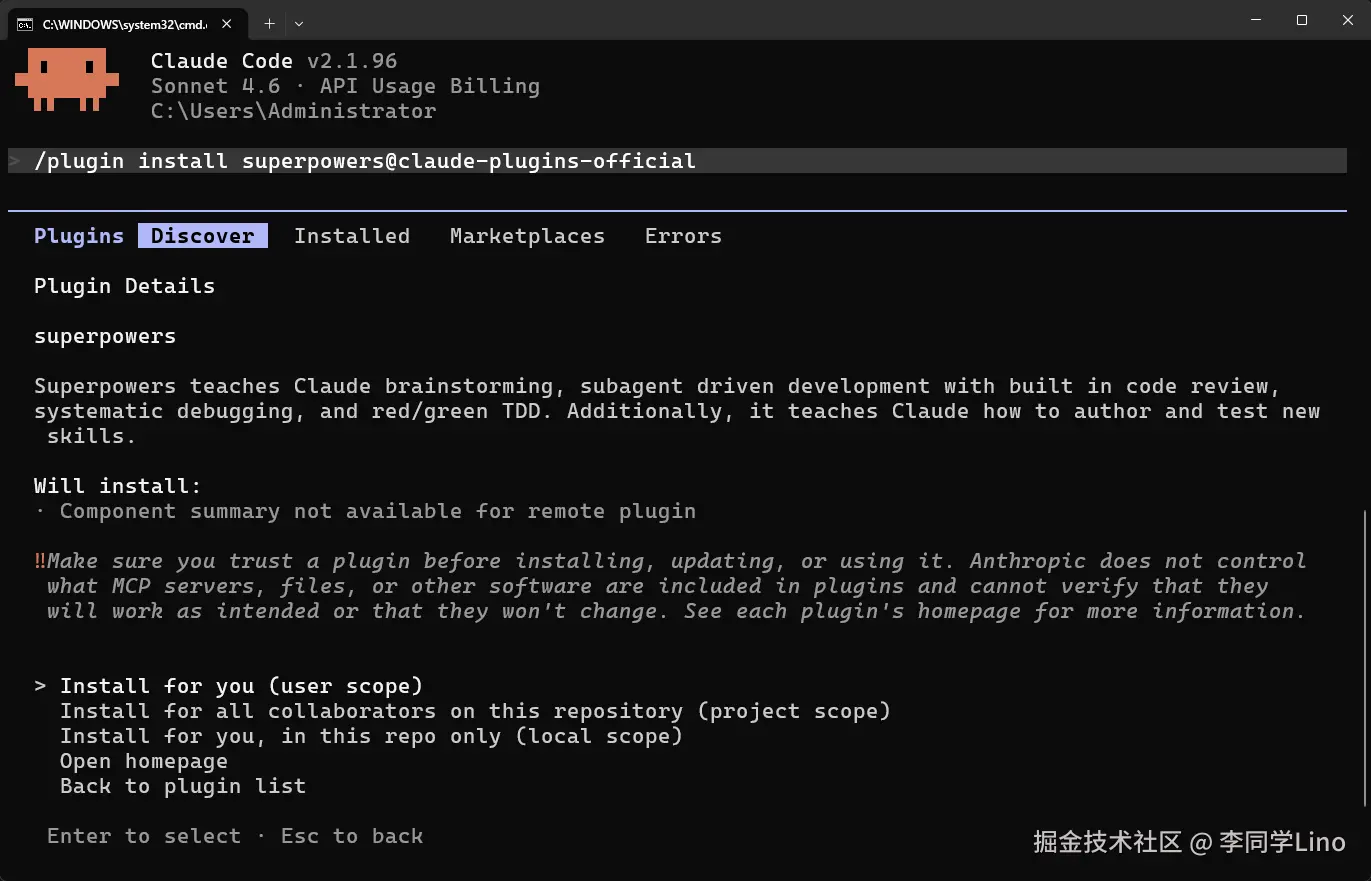Open a new tab with the plus button
The width and height of the screenshot is (1371, 881).
[269, 23]
